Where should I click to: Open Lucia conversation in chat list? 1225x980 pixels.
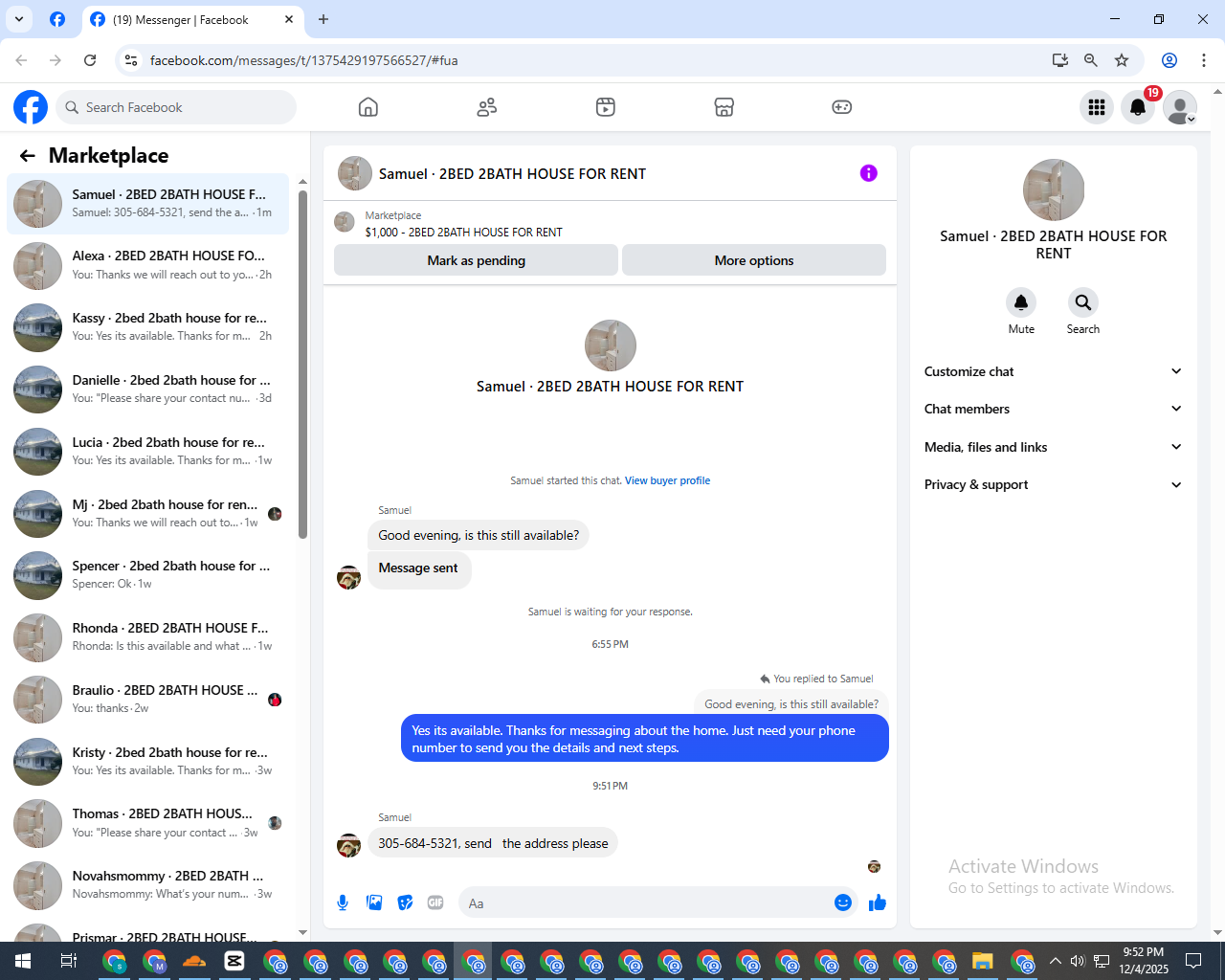coord(148,452)
